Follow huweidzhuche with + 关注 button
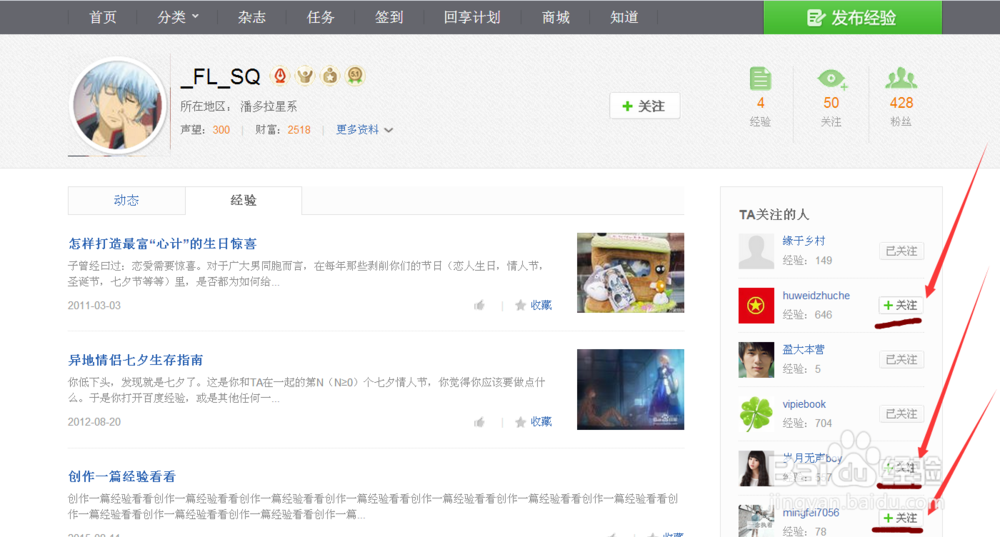Image resolution: width=1000 pixels, height=537 pixels. (x=901, y=305)
